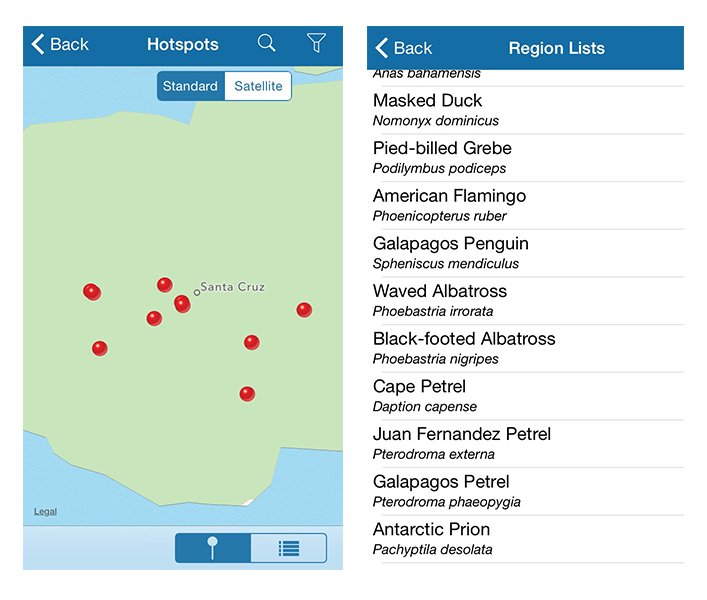Tap the search magnifier icon in Hotspots

pyautogui.click(x=266, y=43)
